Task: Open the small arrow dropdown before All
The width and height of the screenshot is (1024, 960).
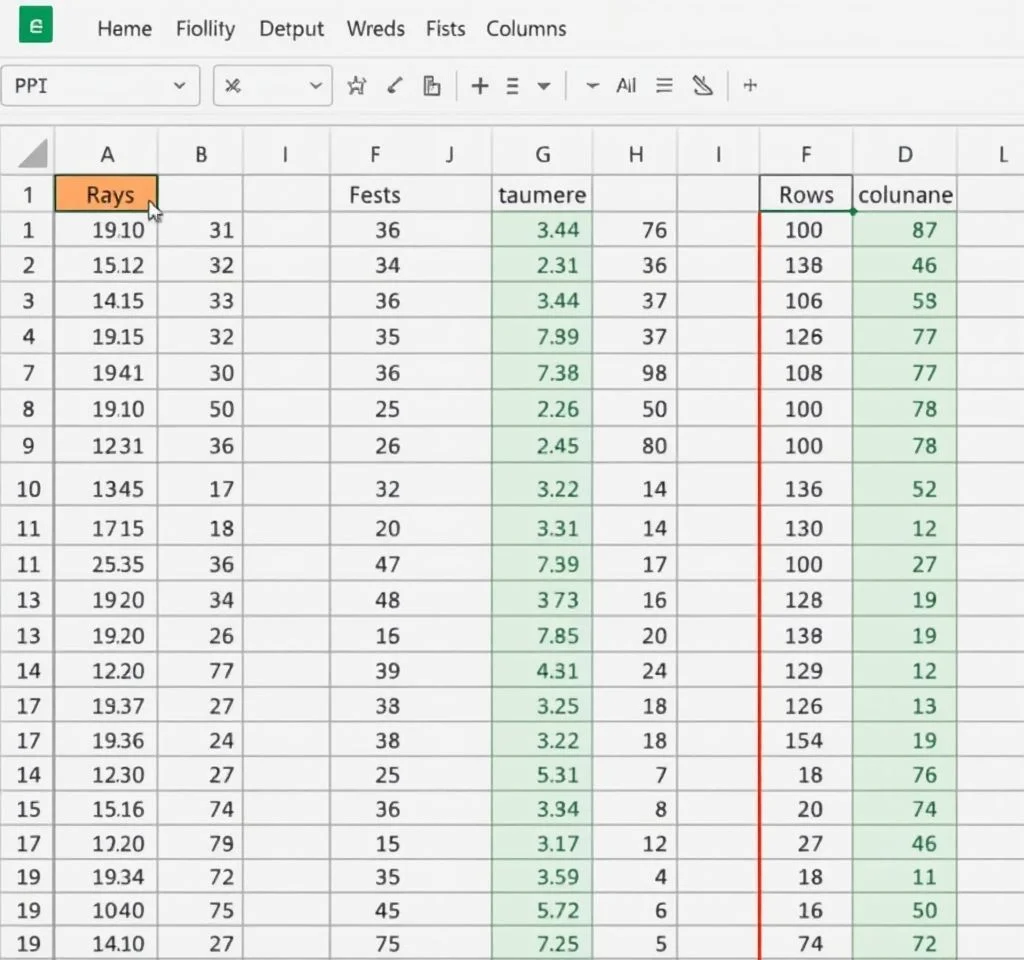Action: coord(592,86)
